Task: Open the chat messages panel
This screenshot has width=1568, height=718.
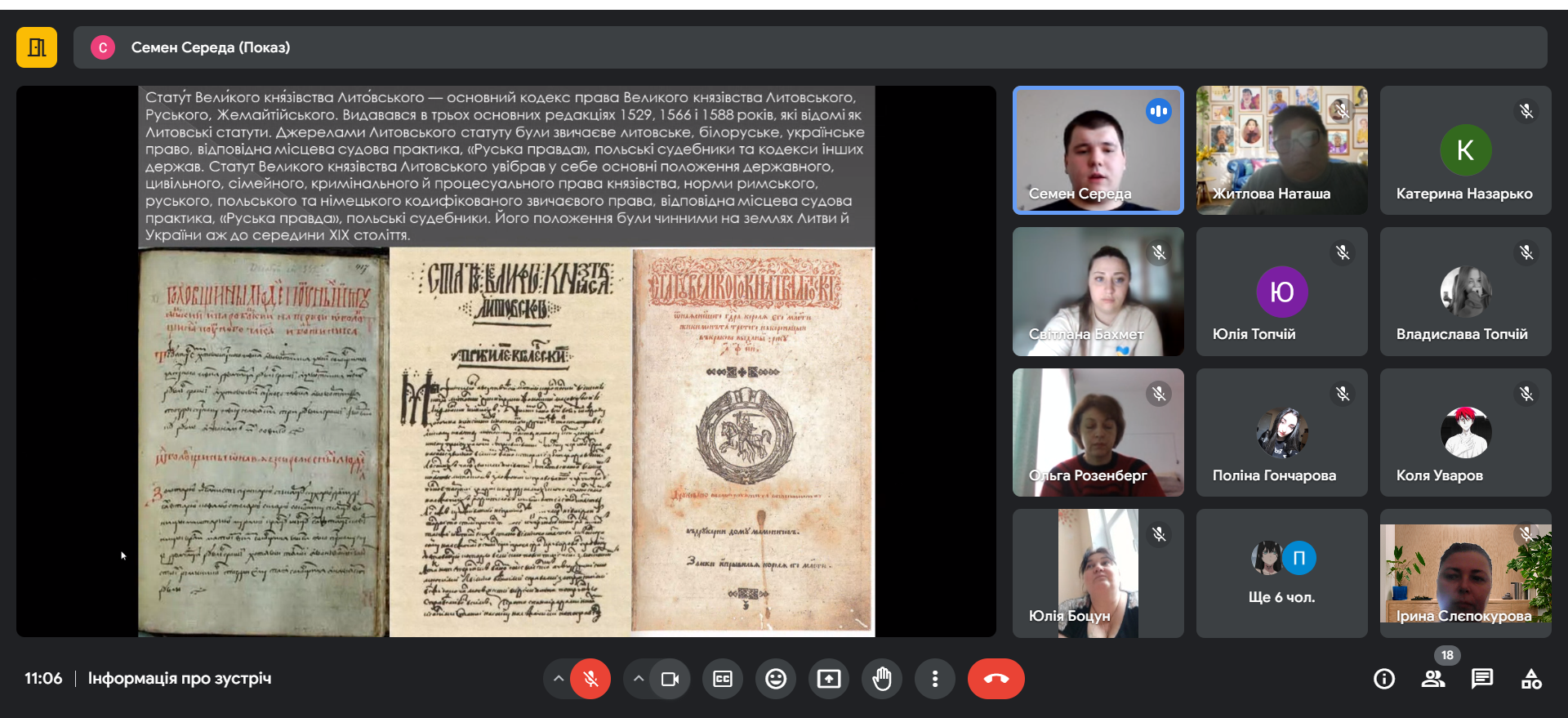Action: click(1481, 679)
